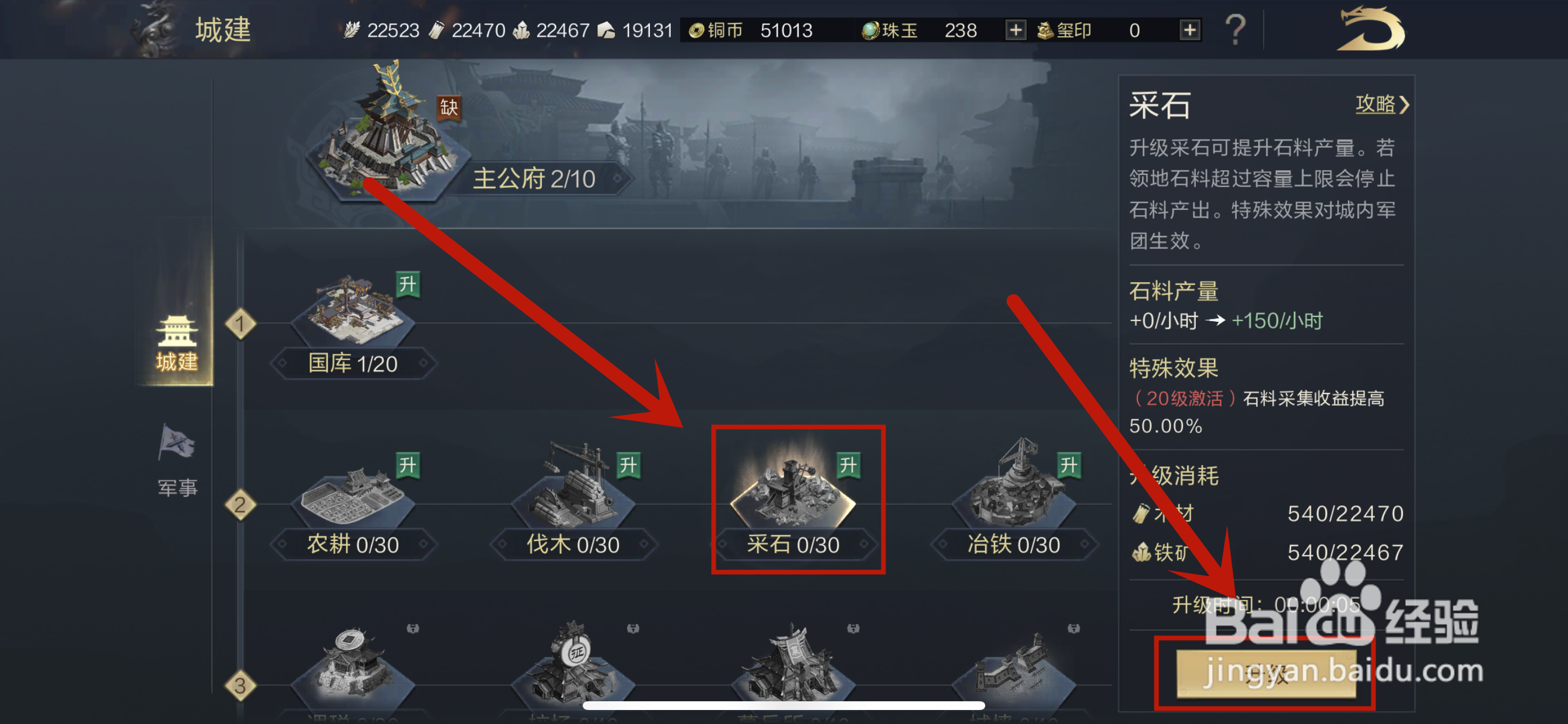Add more 玺印 with plus button

coord(1189,30)
